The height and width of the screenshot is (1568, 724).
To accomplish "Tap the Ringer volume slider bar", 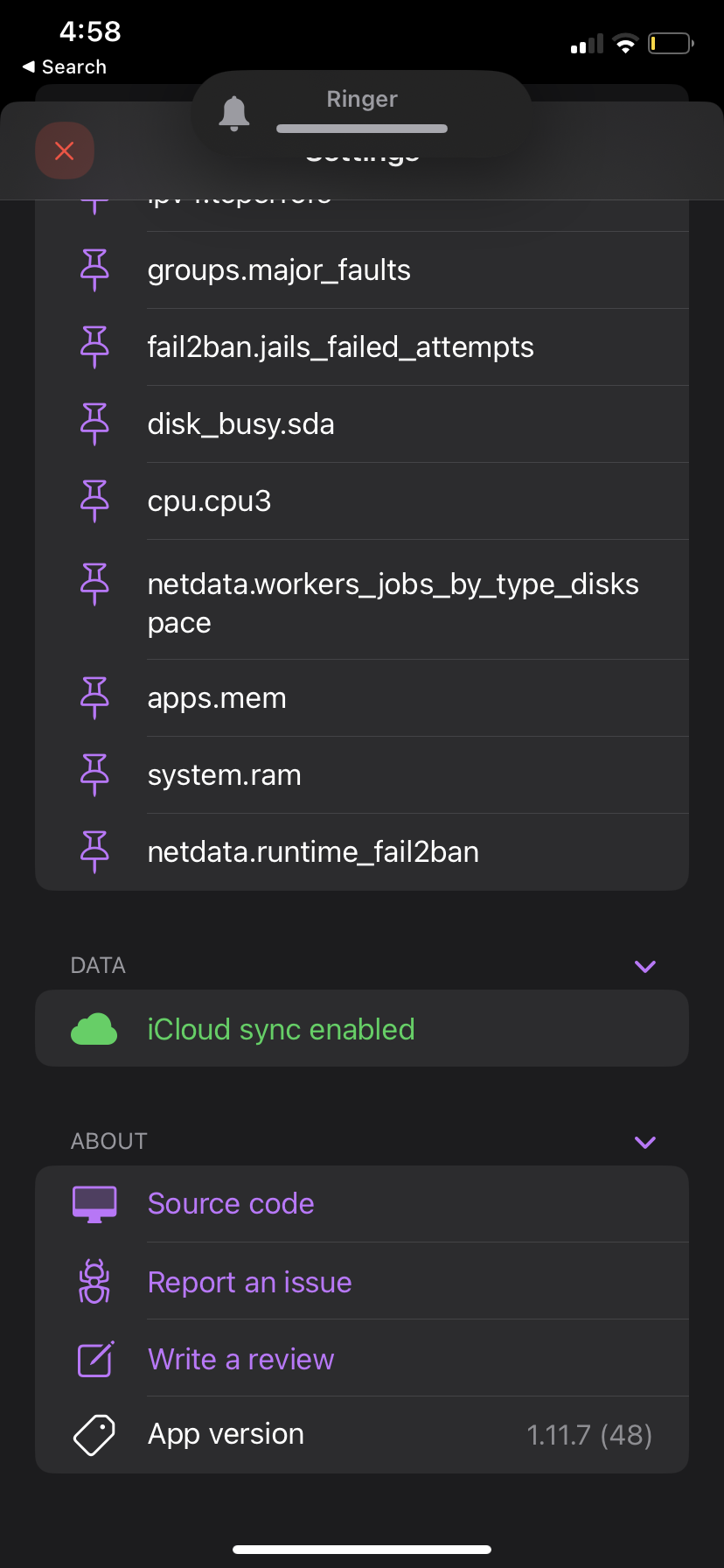I will click(x=362, y=129).
